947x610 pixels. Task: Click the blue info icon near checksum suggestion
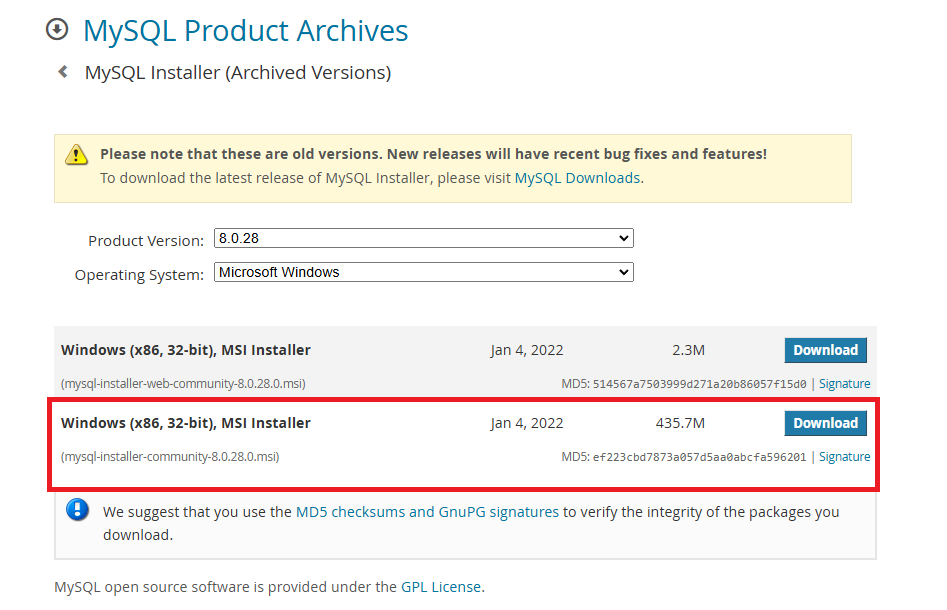point(77,511)
